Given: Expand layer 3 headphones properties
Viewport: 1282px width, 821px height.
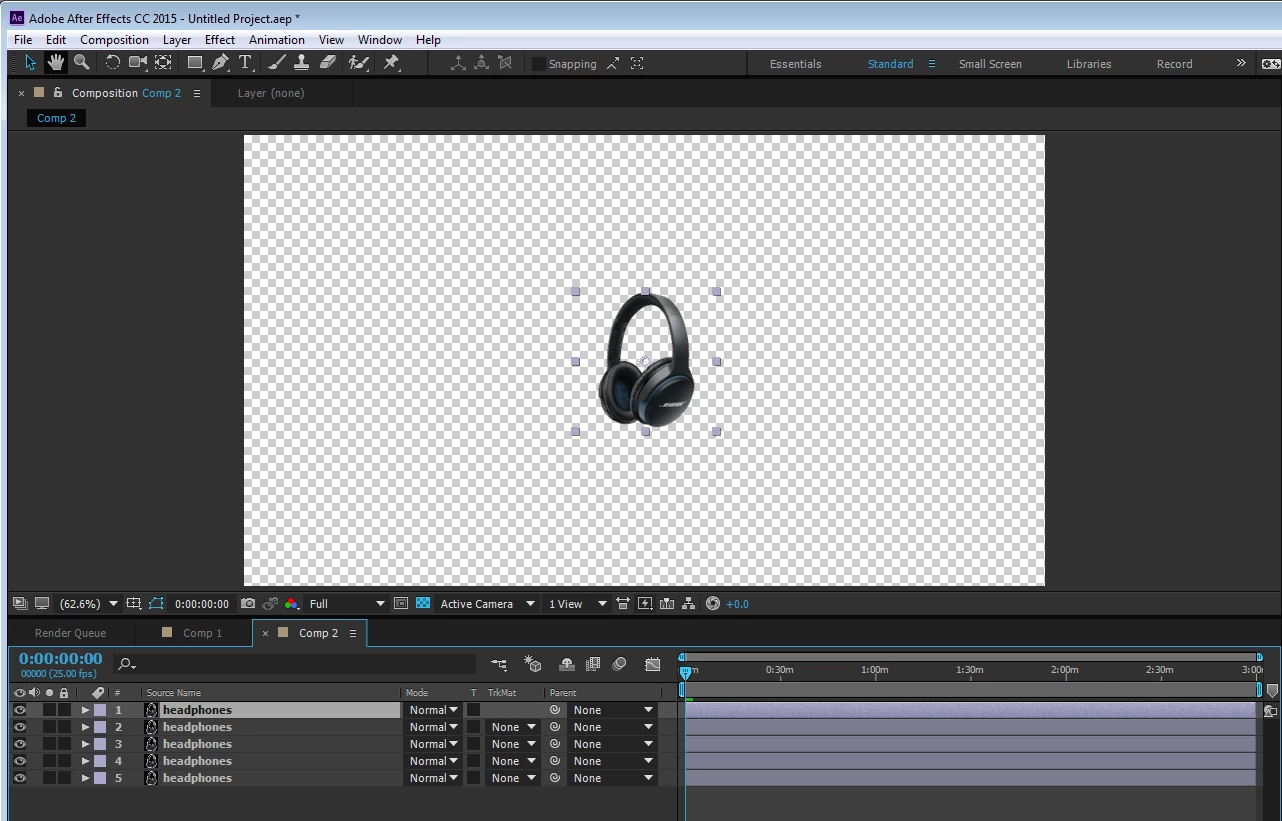Looking at the screenshot, I should (85, 744).
